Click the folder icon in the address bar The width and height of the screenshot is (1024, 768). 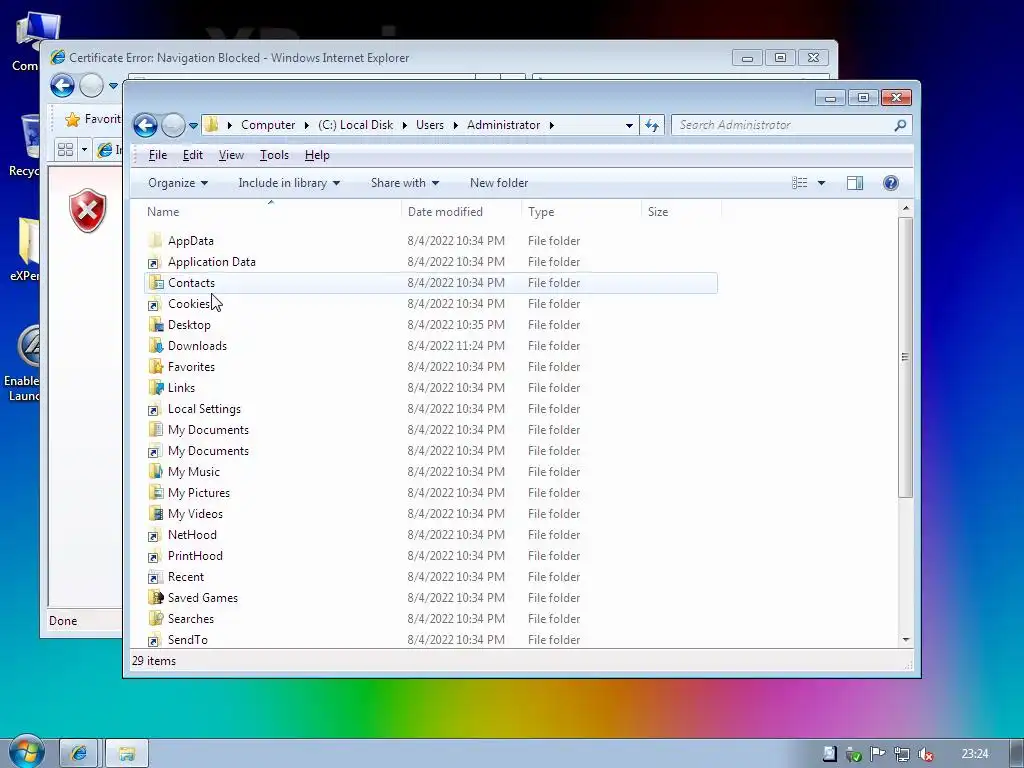(x=211, y=125)
